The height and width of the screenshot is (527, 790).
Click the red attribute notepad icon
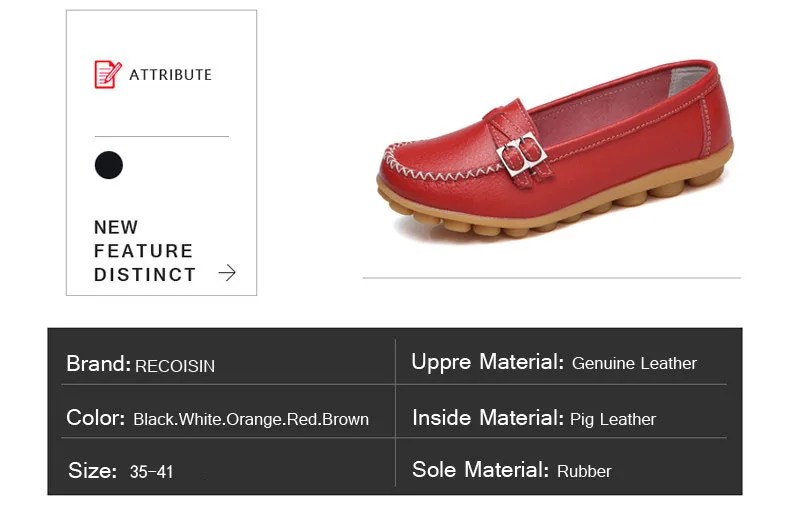pyautogui.click(x=108, y=75)
